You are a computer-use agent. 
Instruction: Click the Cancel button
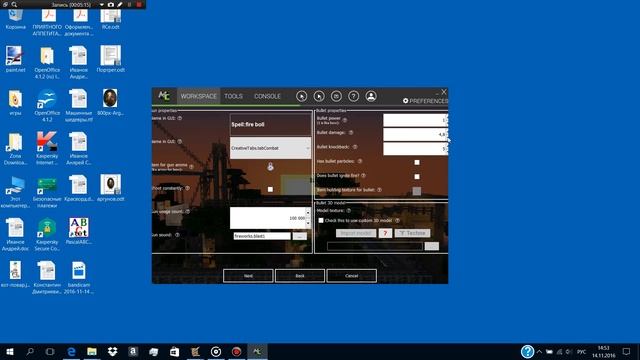tap(351, 276)
